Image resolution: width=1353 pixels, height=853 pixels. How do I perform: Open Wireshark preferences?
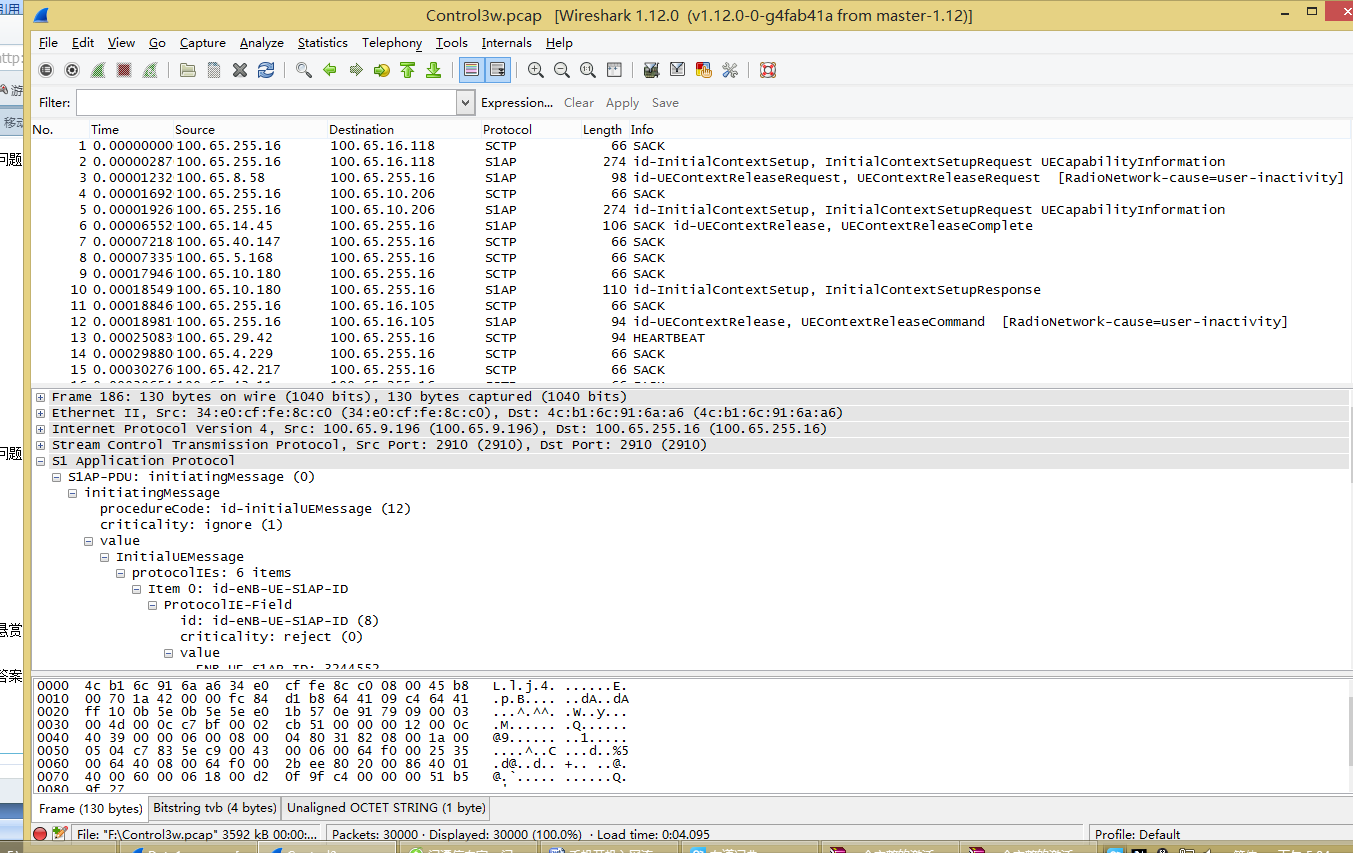coord(730,70)
